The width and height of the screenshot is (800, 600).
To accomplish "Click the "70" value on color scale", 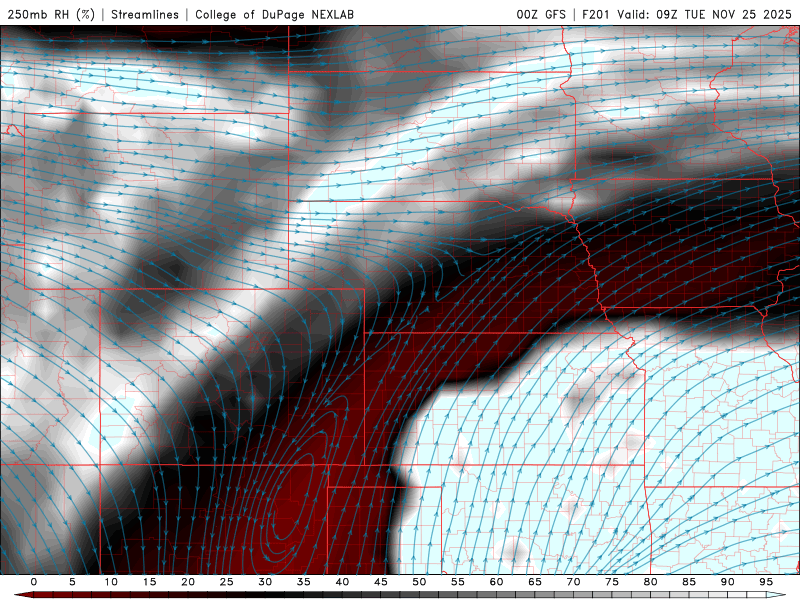I will coord(573,582).
